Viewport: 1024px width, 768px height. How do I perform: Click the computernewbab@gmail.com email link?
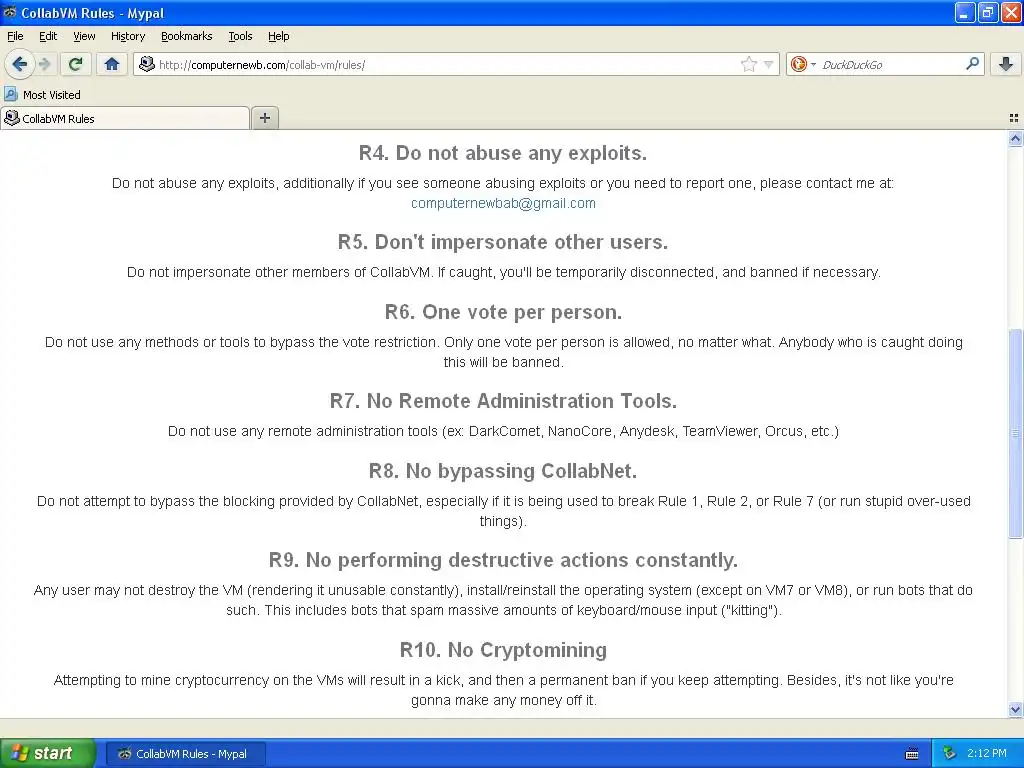503,203
